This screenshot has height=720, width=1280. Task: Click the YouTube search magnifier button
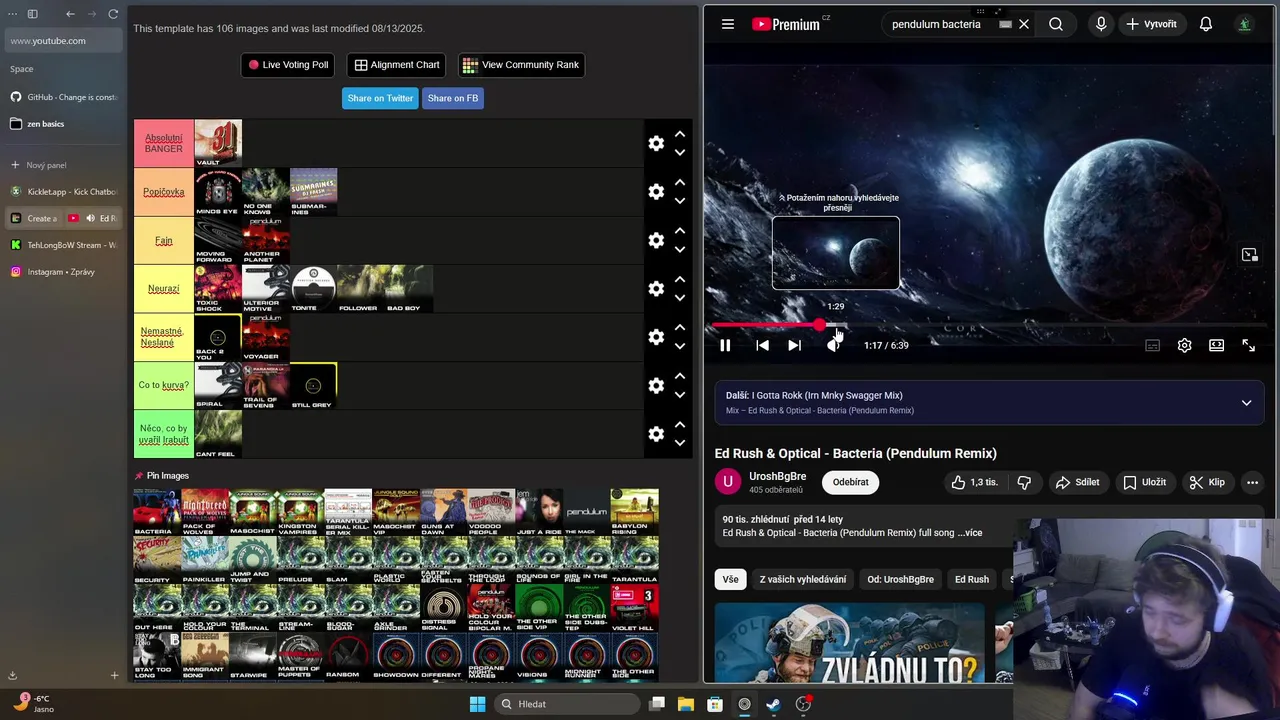[1056, 24]
